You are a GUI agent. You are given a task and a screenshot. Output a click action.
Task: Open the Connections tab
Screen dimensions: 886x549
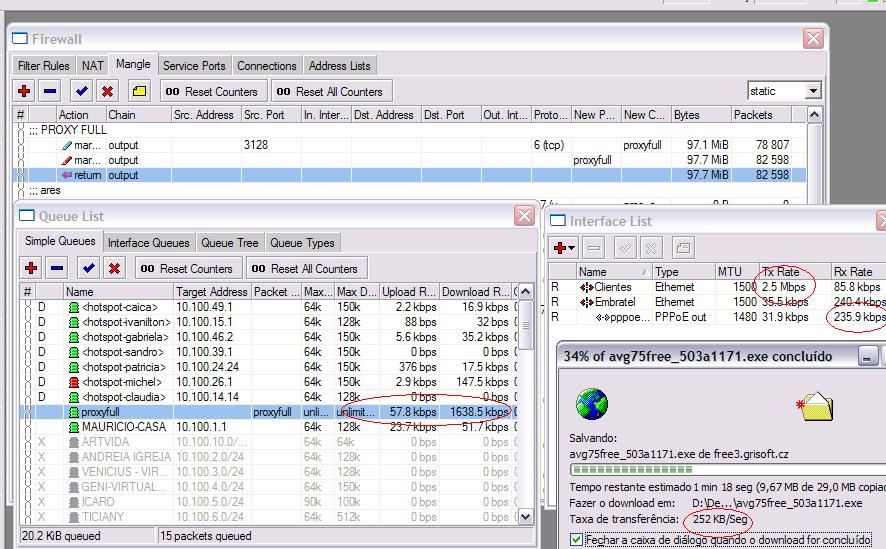267,66
